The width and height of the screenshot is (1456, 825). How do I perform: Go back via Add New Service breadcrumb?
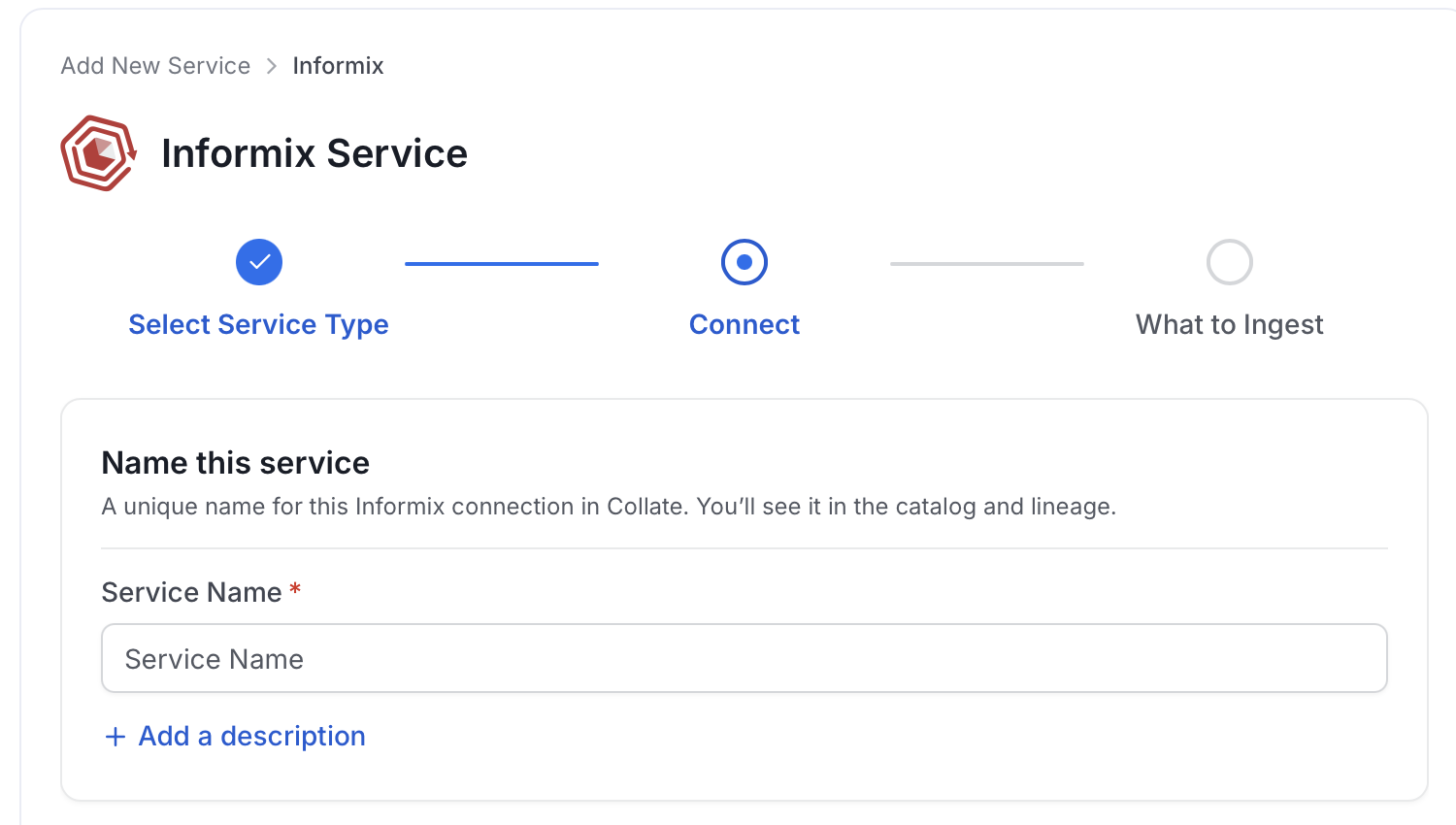[x=155, y=66]
